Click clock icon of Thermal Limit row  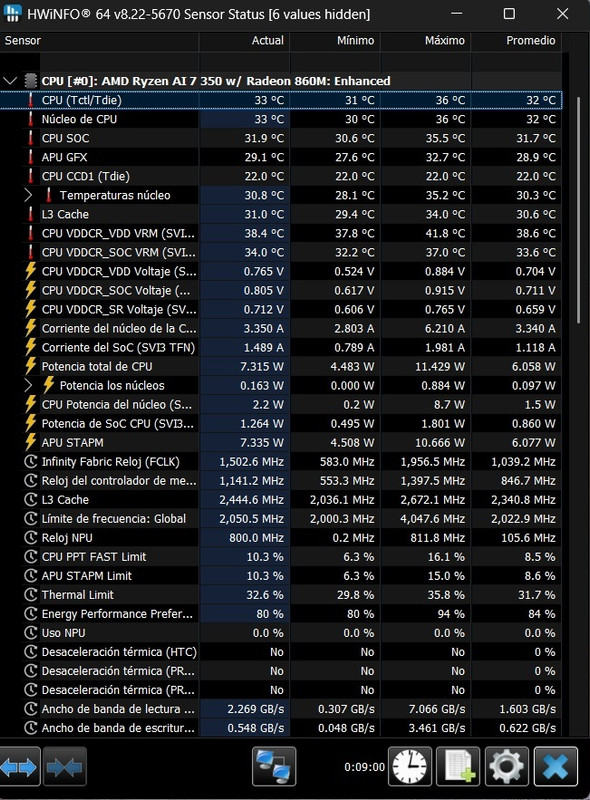pos(31,595)
